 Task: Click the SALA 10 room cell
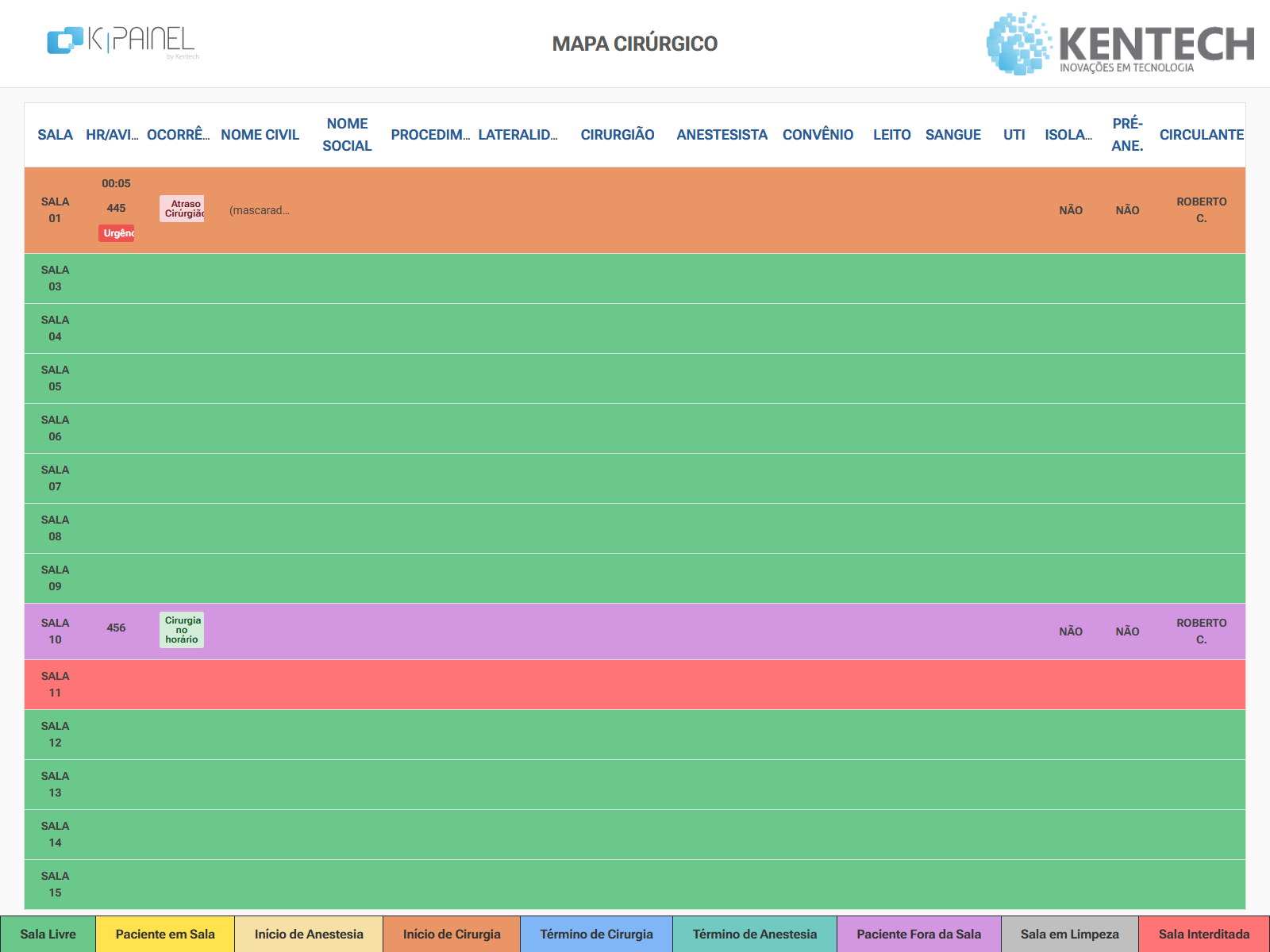coord(55,631)
